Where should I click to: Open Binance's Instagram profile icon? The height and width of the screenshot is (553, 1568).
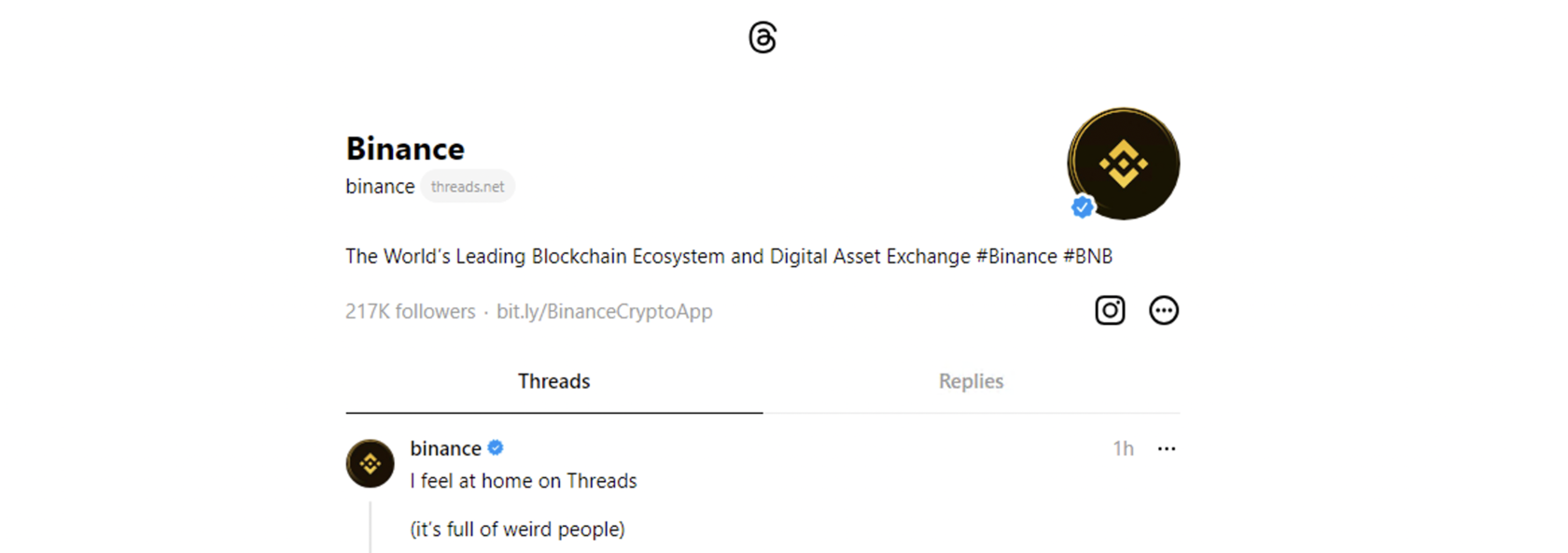point(1110,310)
